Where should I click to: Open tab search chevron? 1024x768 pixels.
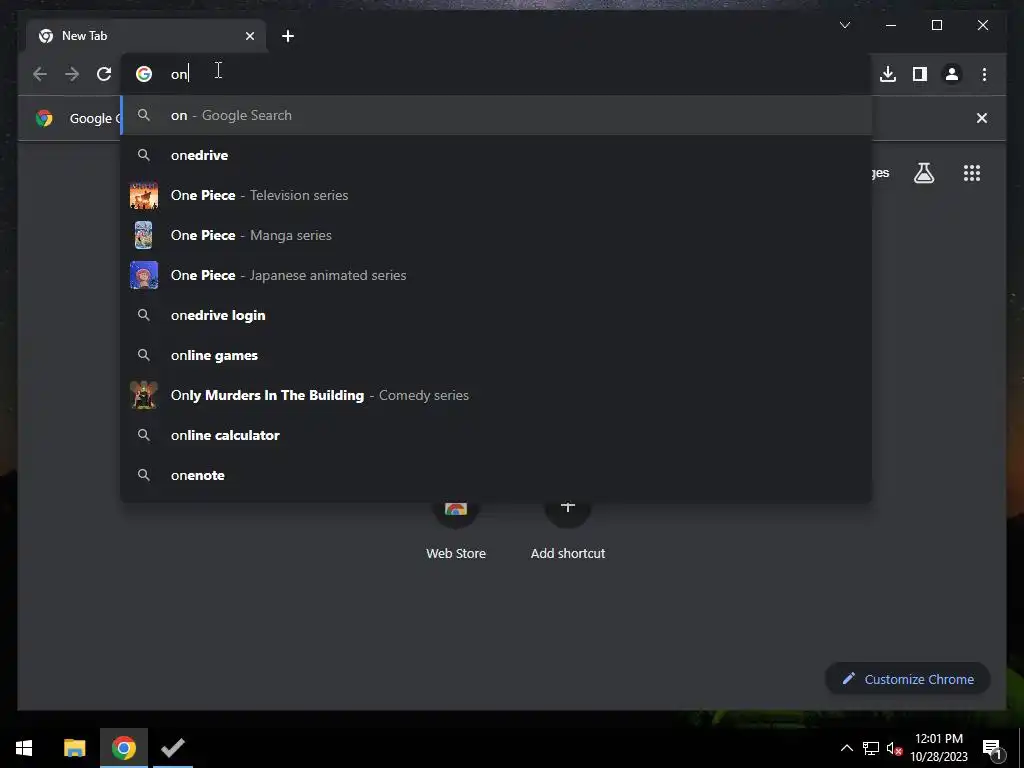tap(844, 25)
